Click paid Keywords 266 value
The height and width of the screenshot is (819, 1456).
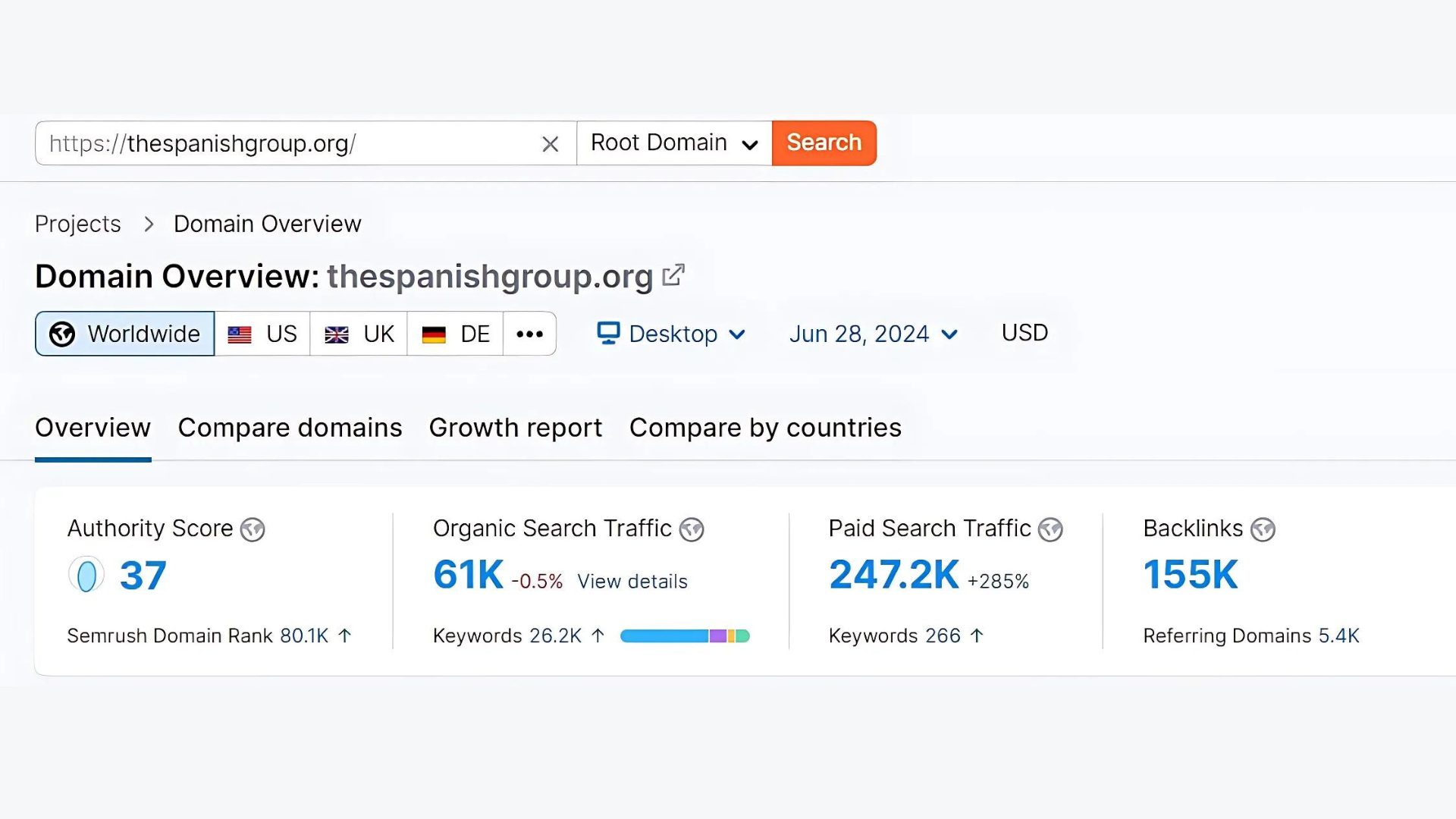943,635
